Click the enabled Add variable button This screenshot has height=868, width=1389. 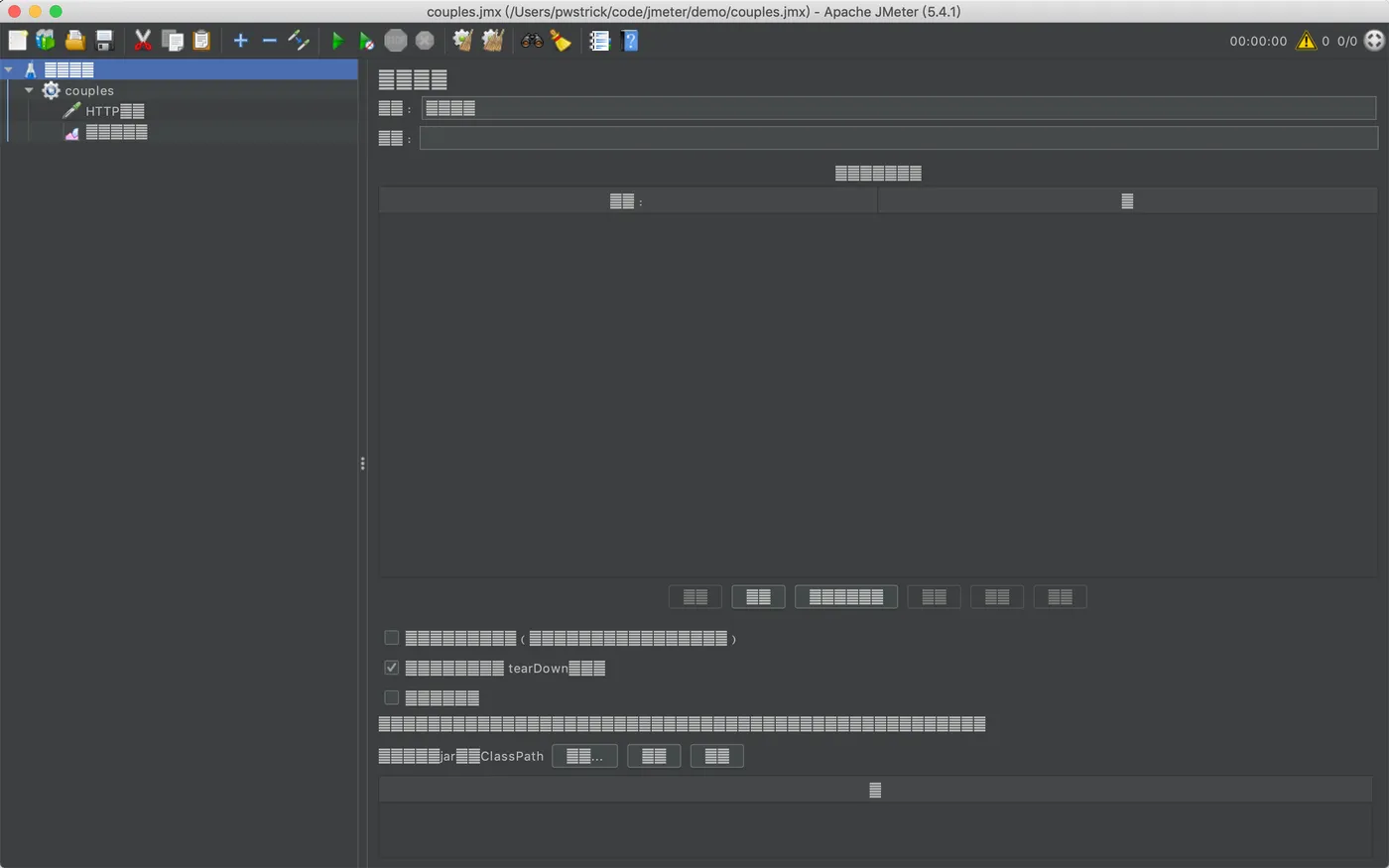pyautogui.click(x=759, y=596)
